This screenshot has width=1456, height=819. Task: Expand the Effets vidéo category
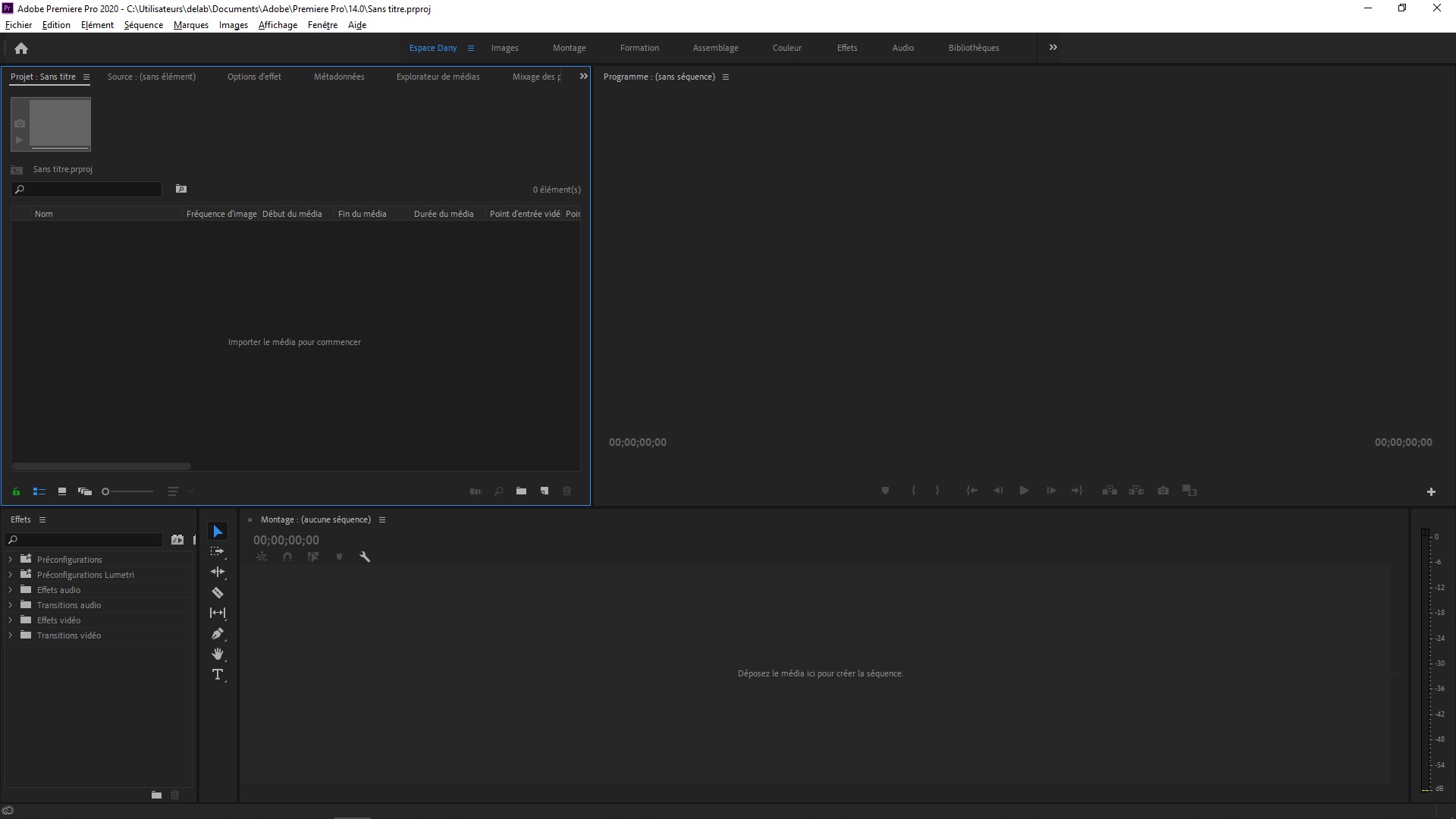tap(10, 620)
